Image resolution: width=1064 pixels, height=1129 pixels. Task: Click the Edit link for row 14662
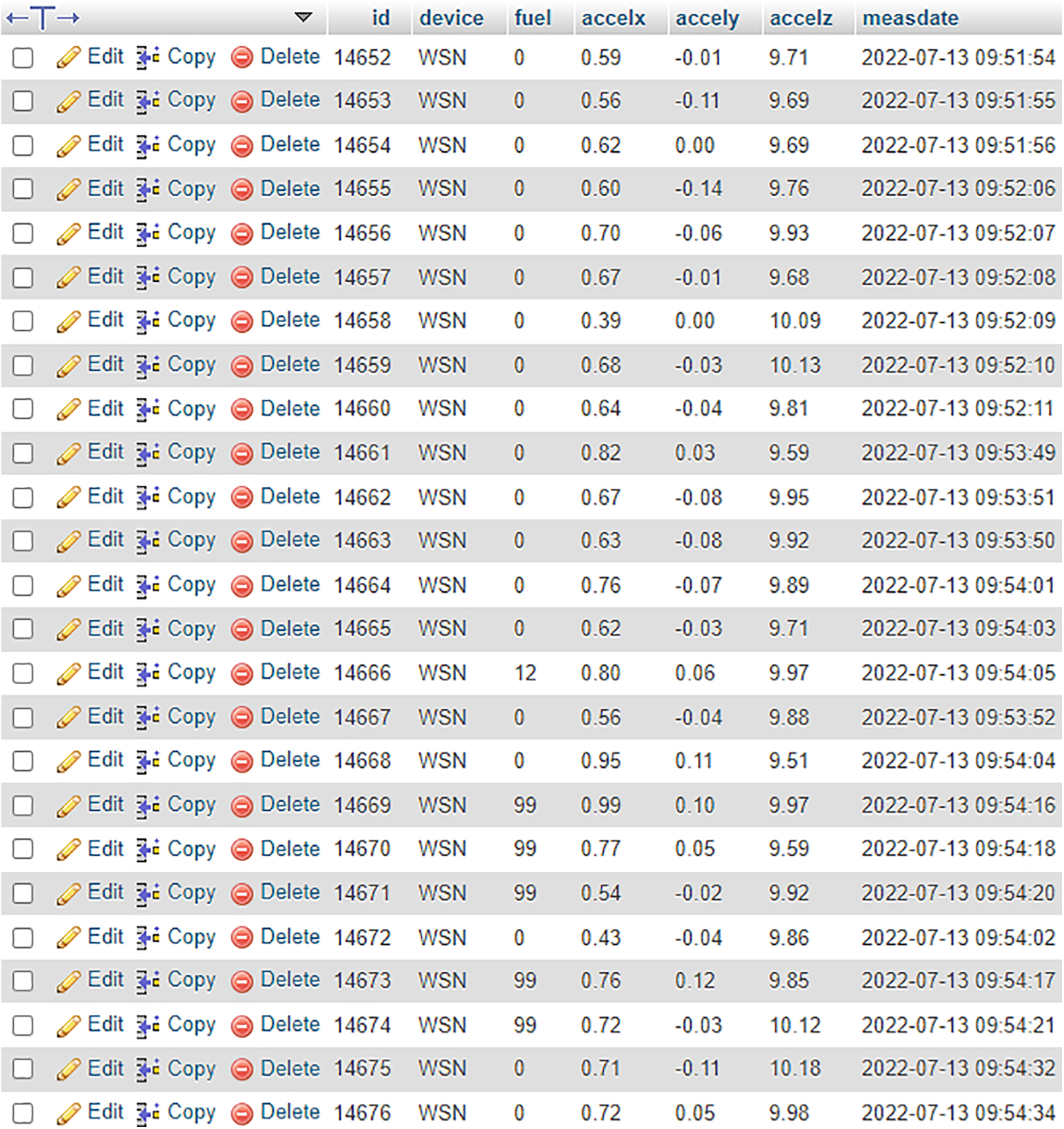pos(105,497)
